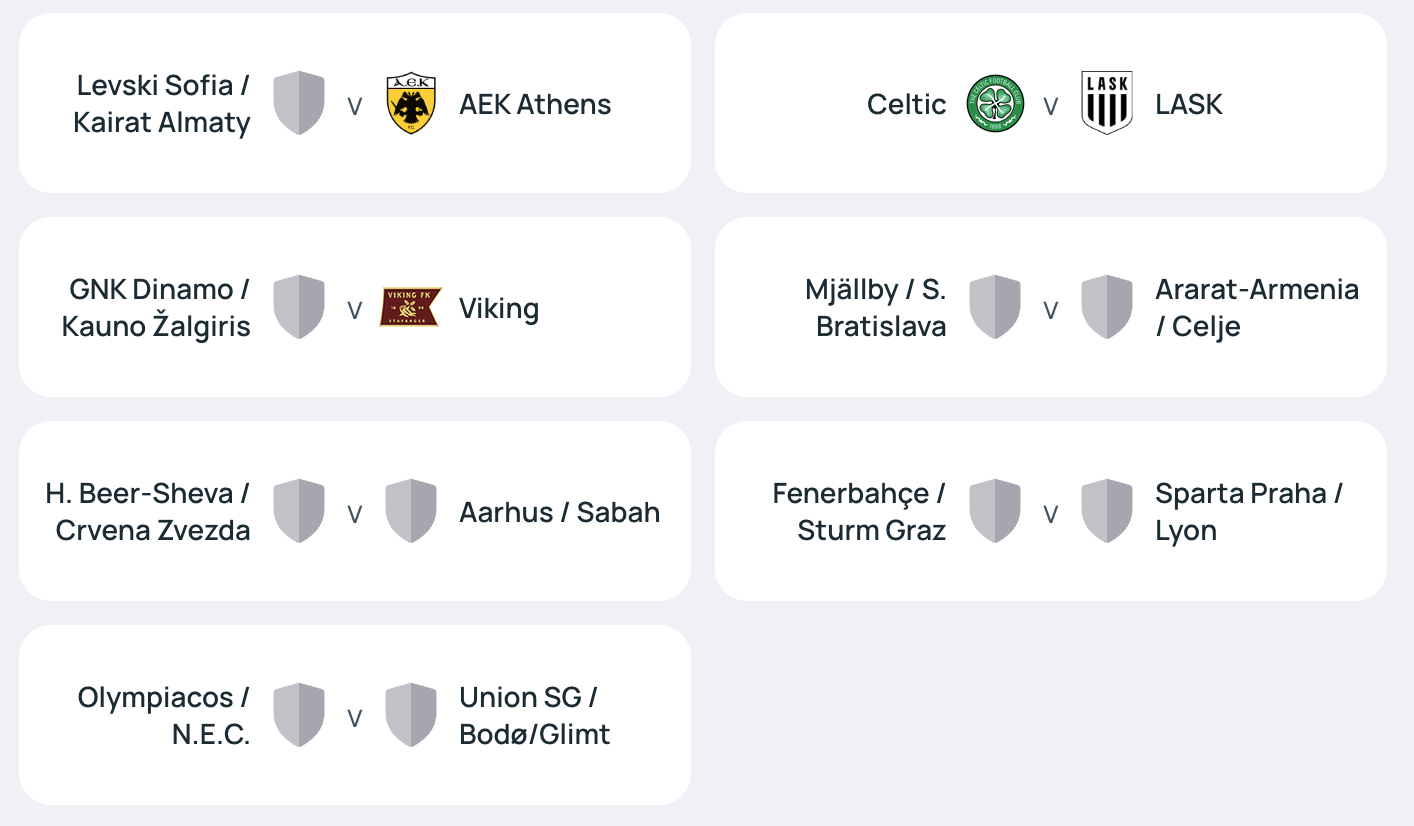This screenshot has height=826, width=1414.
Task: Click the placeholder shield beside Ararat-Armenia / Celje
Action: click(x=1107, y=307)
